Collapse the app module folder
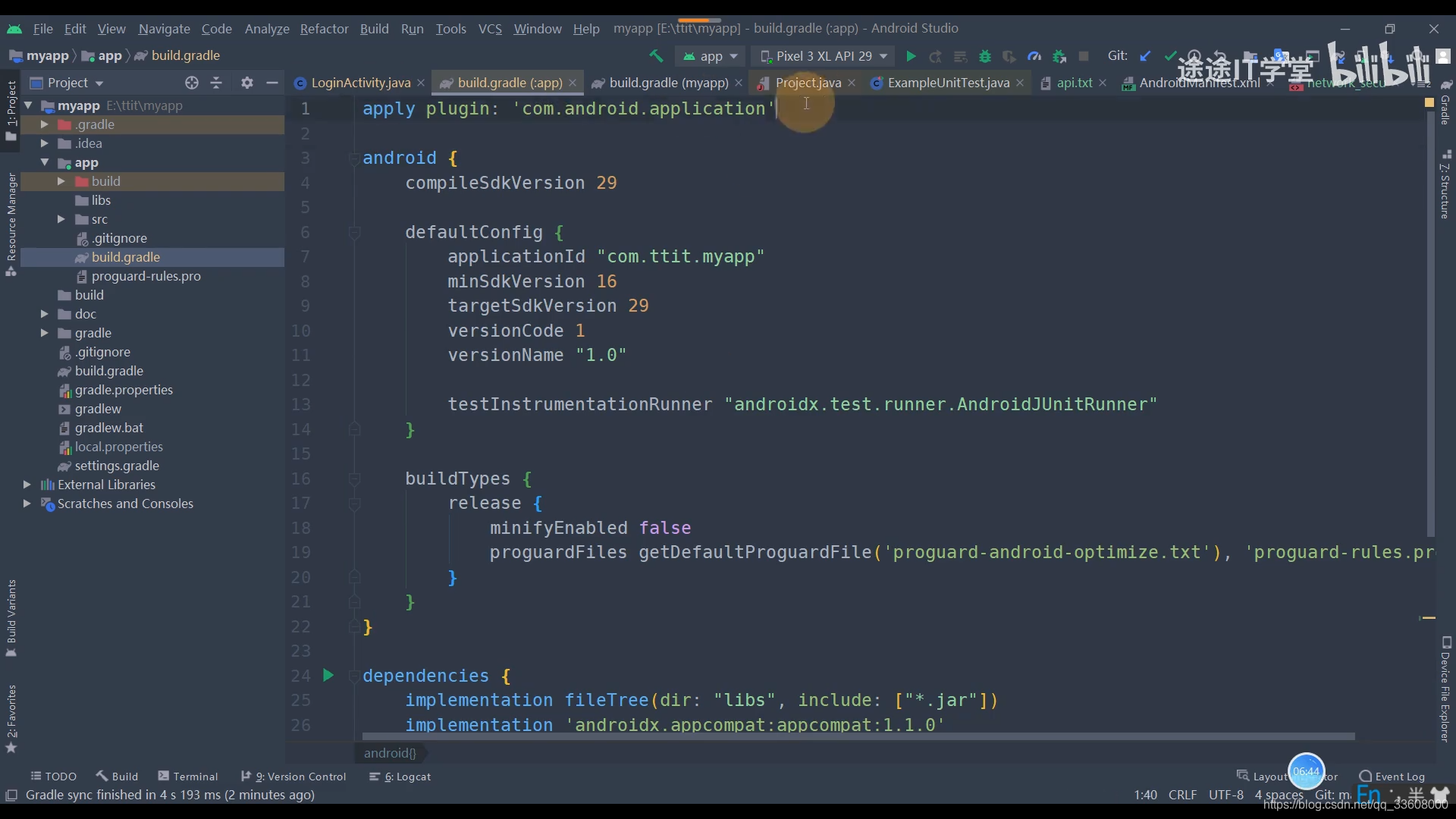 pos(44,162)
